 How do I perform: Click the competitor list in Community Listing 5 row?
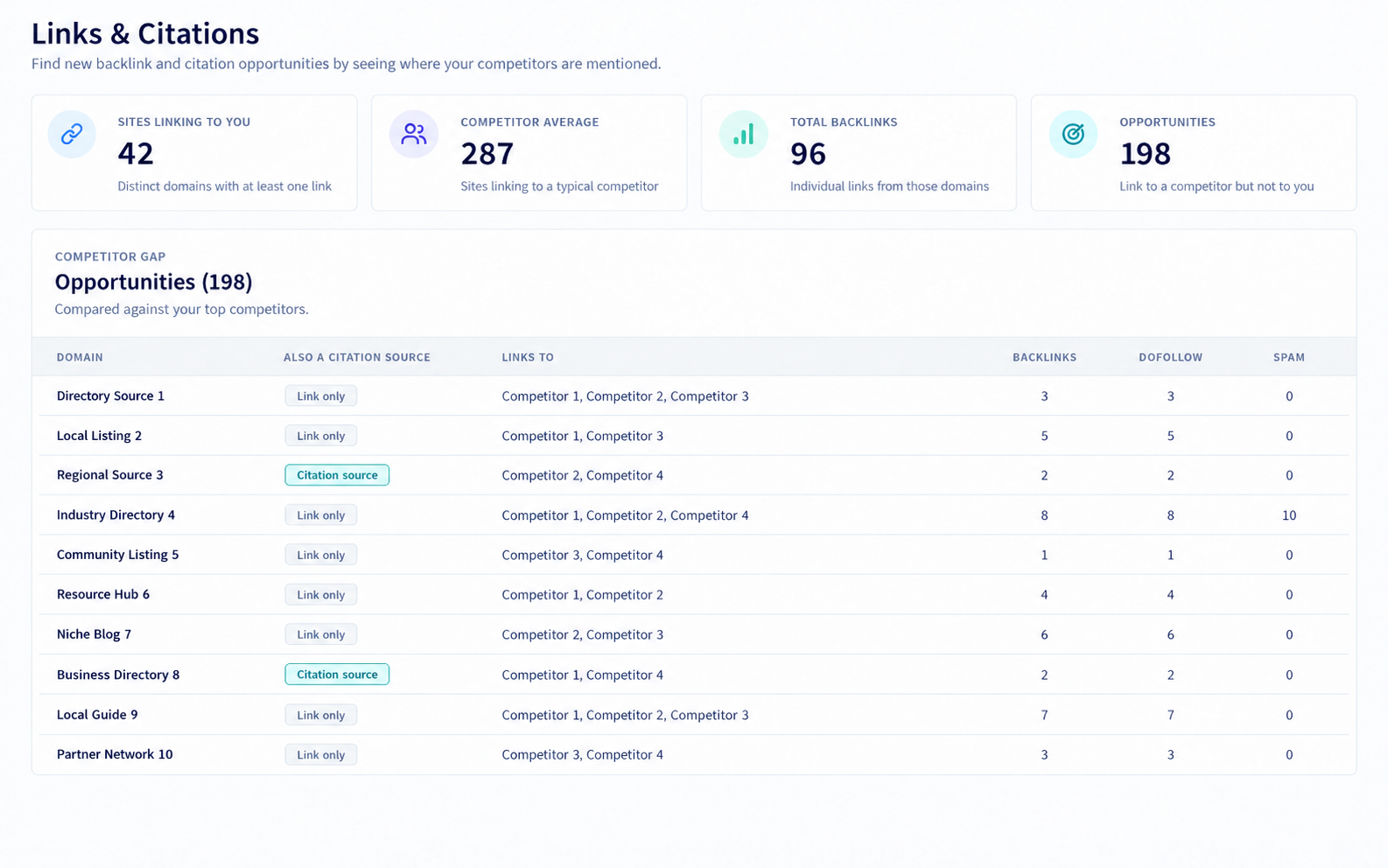point(582,555)
